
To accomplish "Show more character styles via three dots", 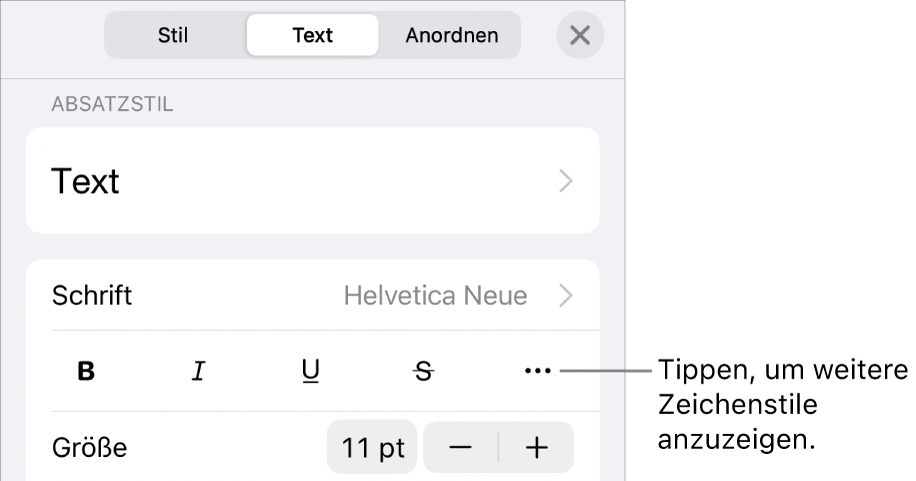I will 537,372.
